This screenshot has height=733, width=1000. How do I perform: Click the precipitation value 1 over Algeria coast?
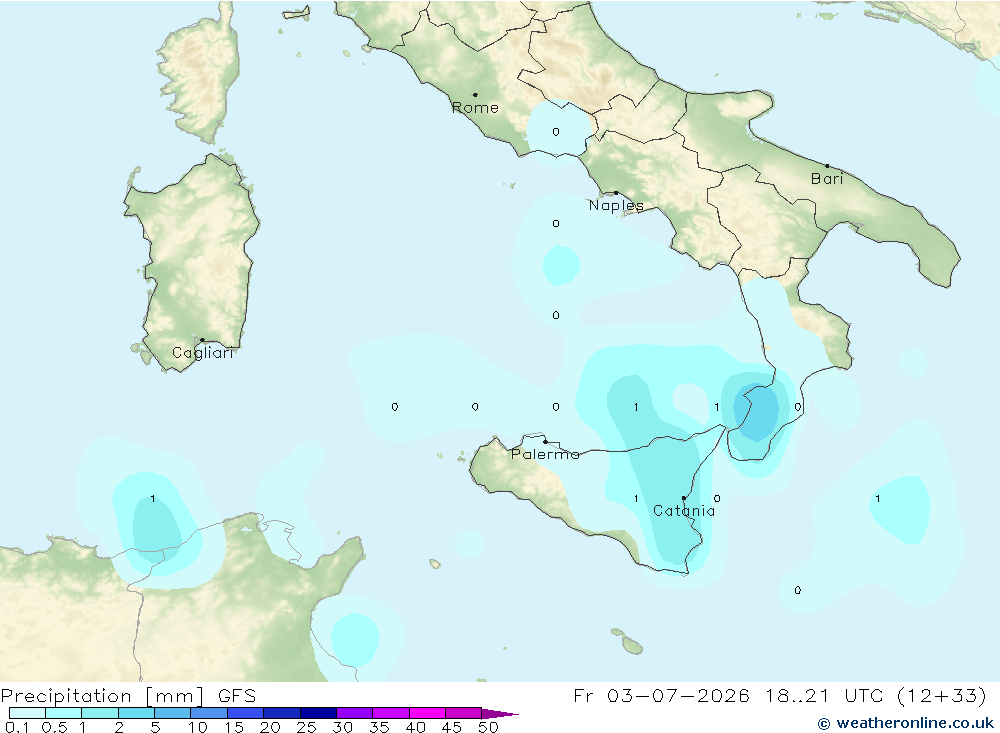(152, 498)
